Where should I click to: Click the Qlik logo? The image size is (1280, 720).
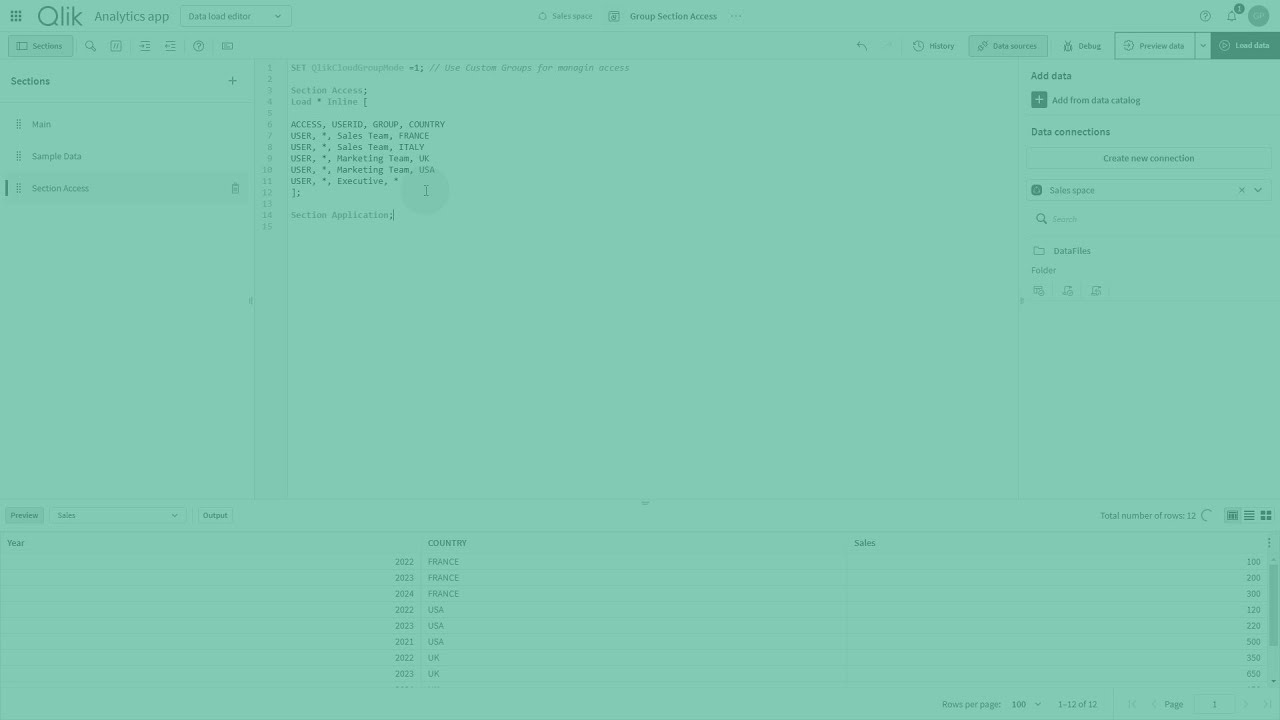point(60,16)
